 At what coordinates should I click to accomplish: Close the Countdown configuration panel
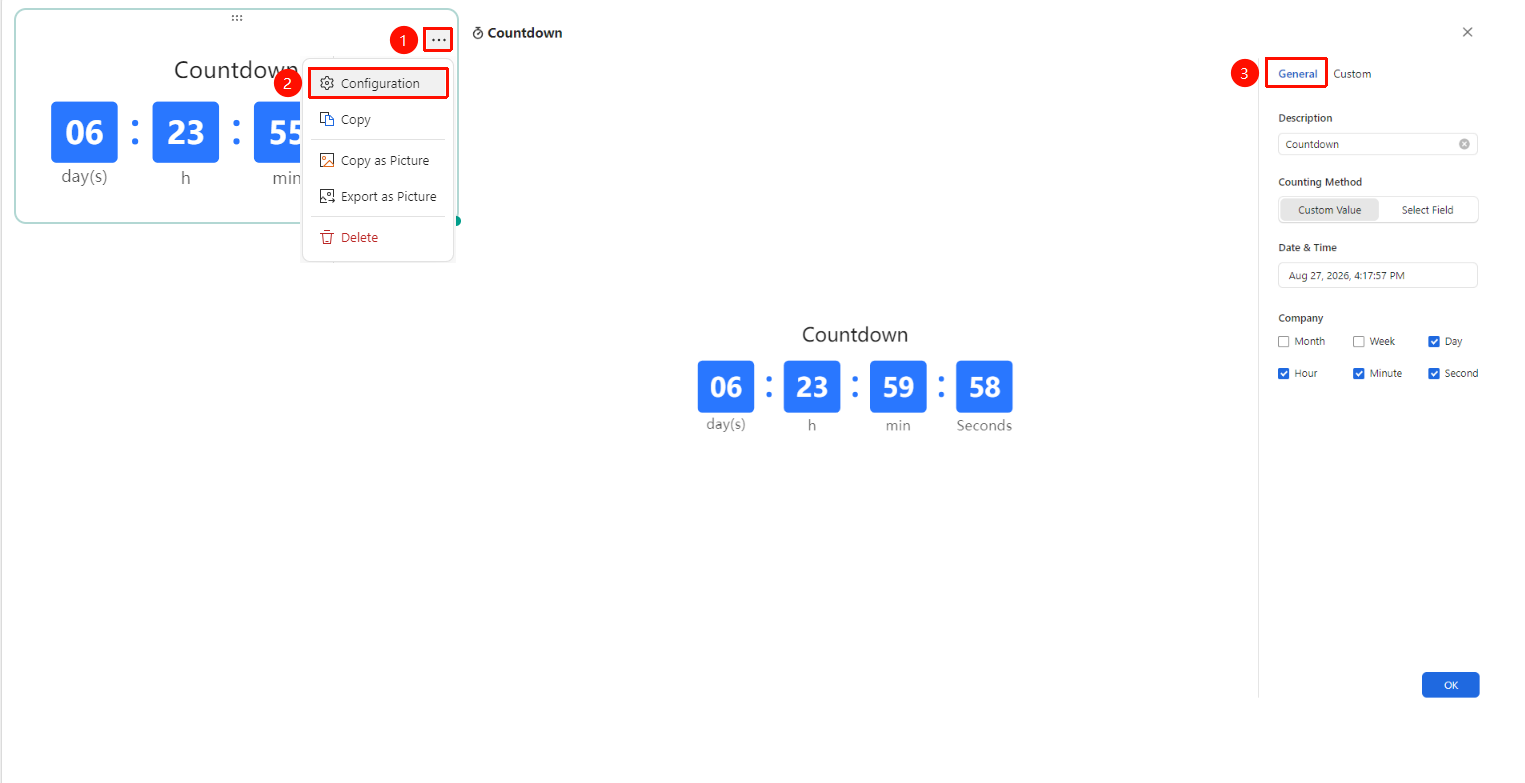point(1467,32)
